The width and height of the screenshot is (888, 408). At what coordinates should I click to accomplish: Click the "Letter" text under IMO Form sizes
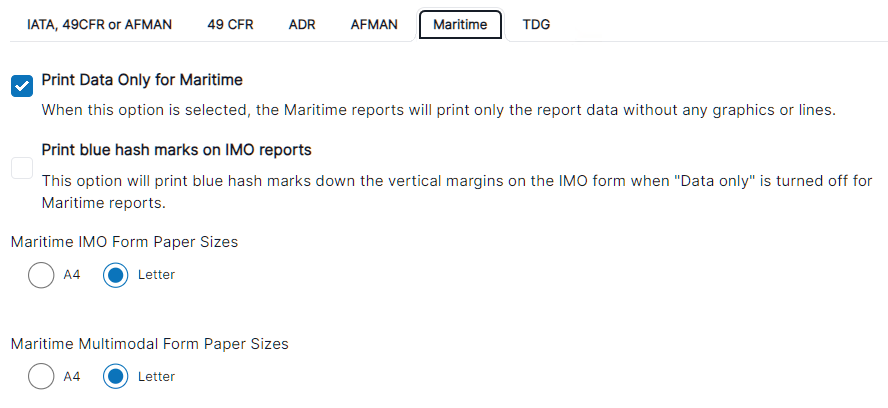(x=156, y=275)
